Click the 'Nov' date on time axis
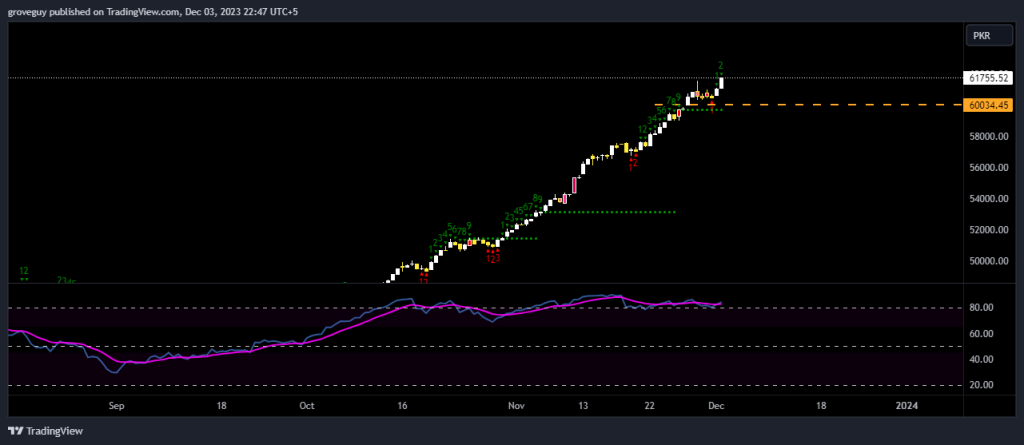 (516, 406)
